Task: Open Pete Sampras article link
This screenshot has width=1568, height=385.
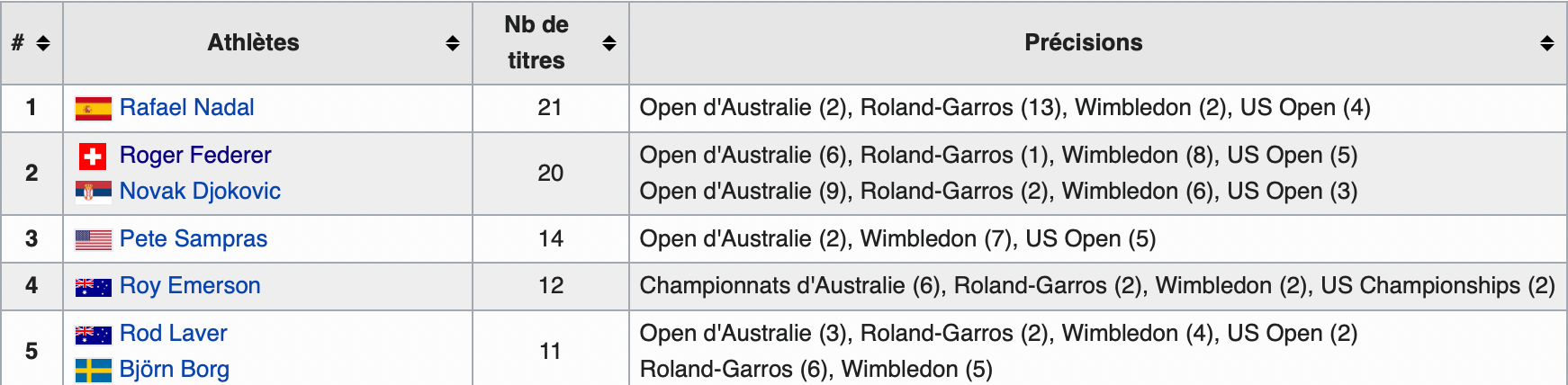Action: click(x=194, y=239)
